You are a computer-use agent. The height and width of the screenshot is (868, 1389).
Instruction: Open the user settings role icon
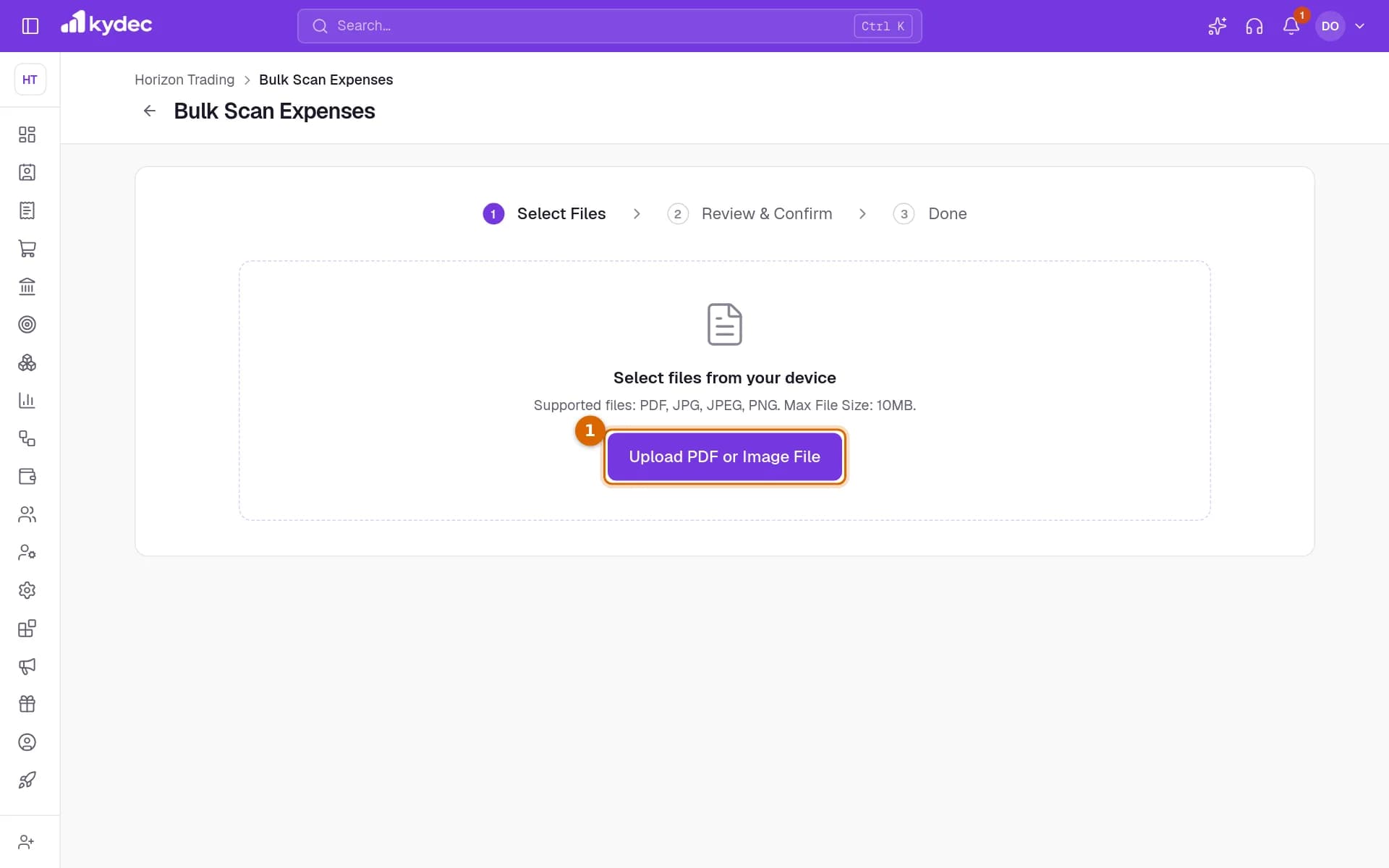click(27, 552)
